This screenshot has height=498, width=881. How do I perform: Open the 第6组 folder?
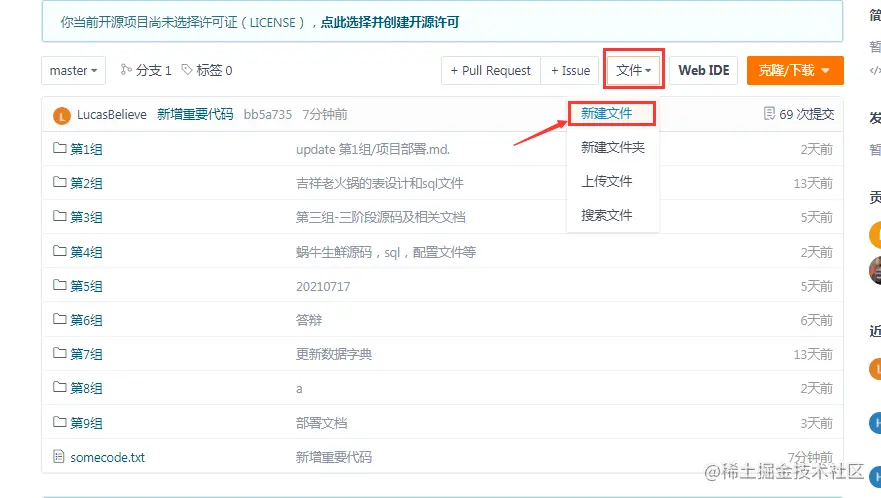86,320
